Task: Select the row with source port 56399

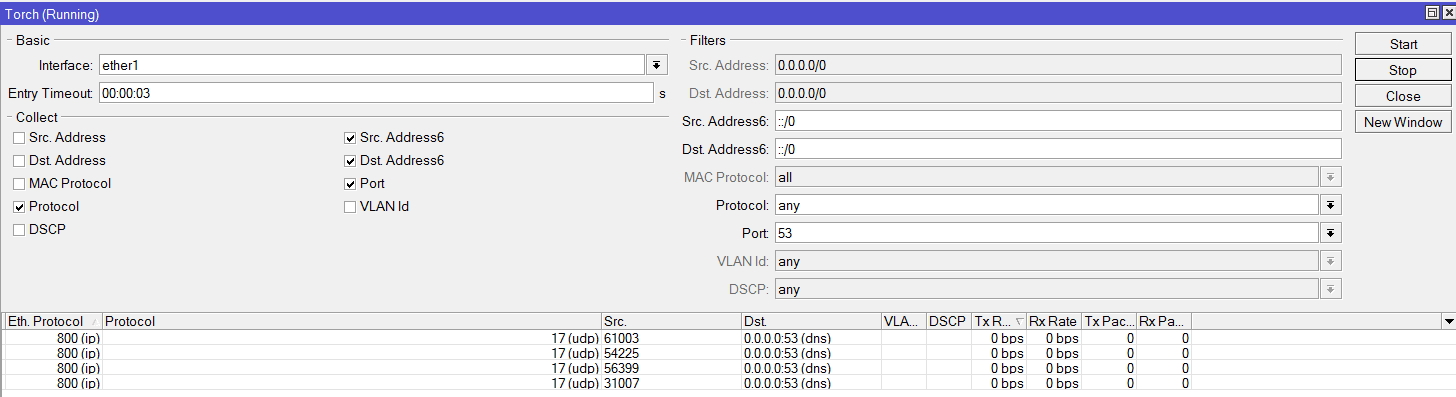Action: click(x=598, y=368)
